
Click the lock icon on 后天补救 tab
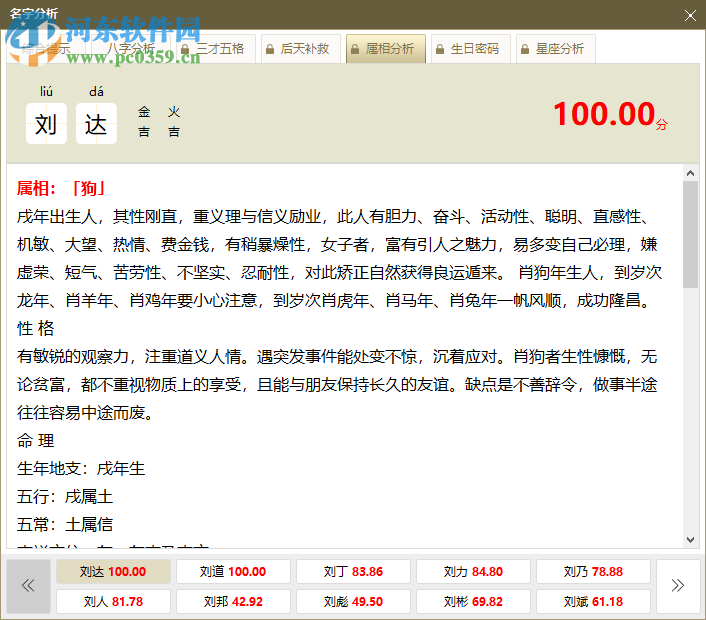click(x=270, y=49)
